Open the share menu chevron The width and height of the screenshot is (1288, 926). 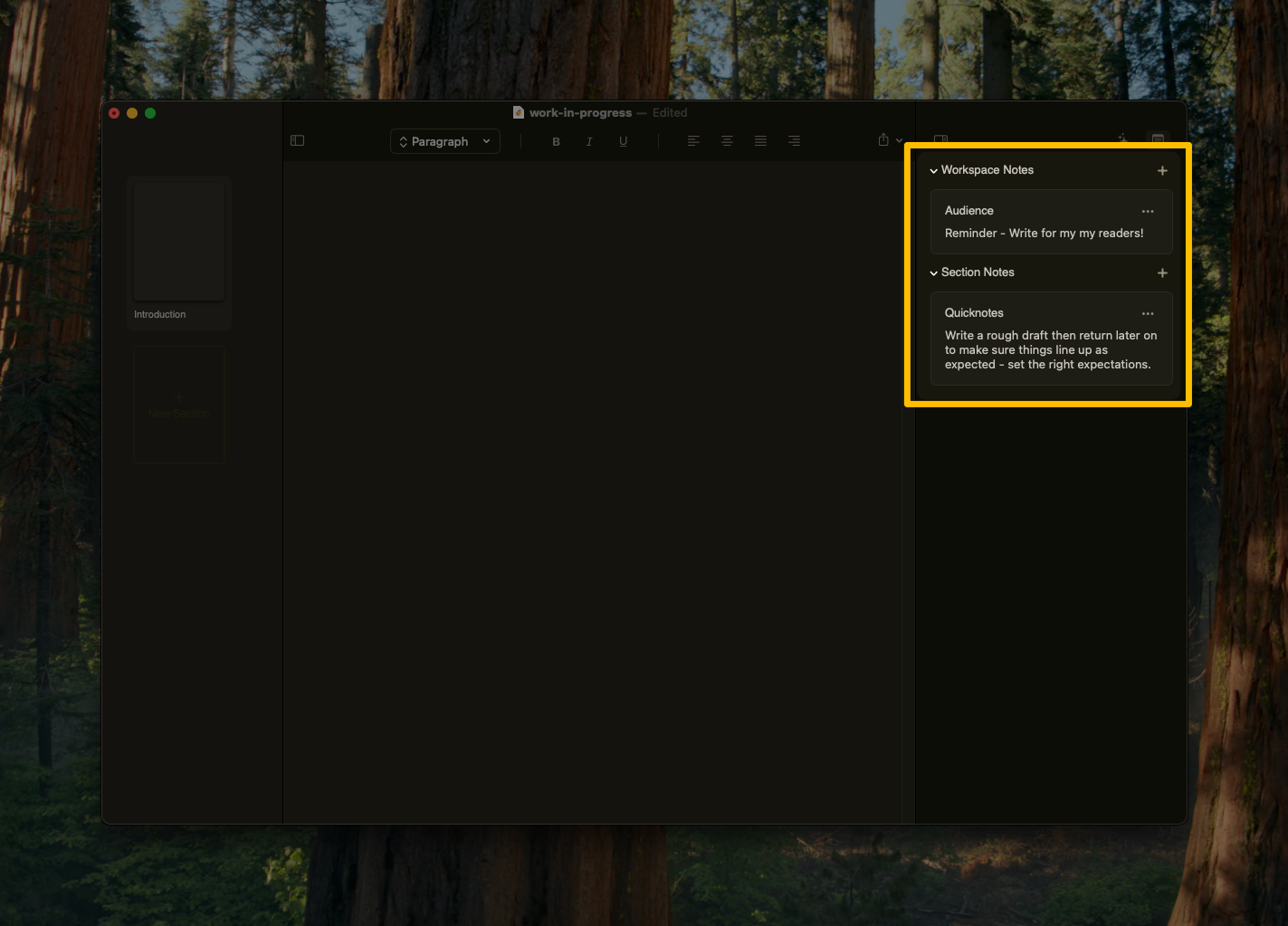point(899,141)
